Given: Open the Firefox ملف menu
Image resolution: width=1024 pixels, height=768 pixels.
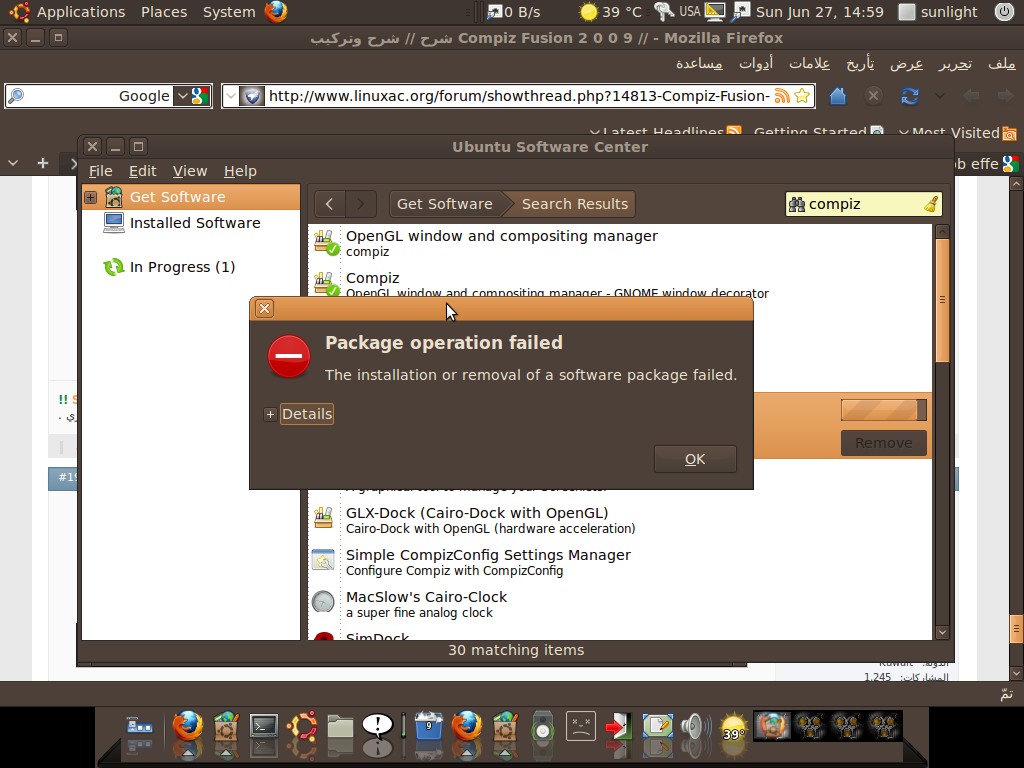Looking at the screenshot, I should click(1002, 64).
